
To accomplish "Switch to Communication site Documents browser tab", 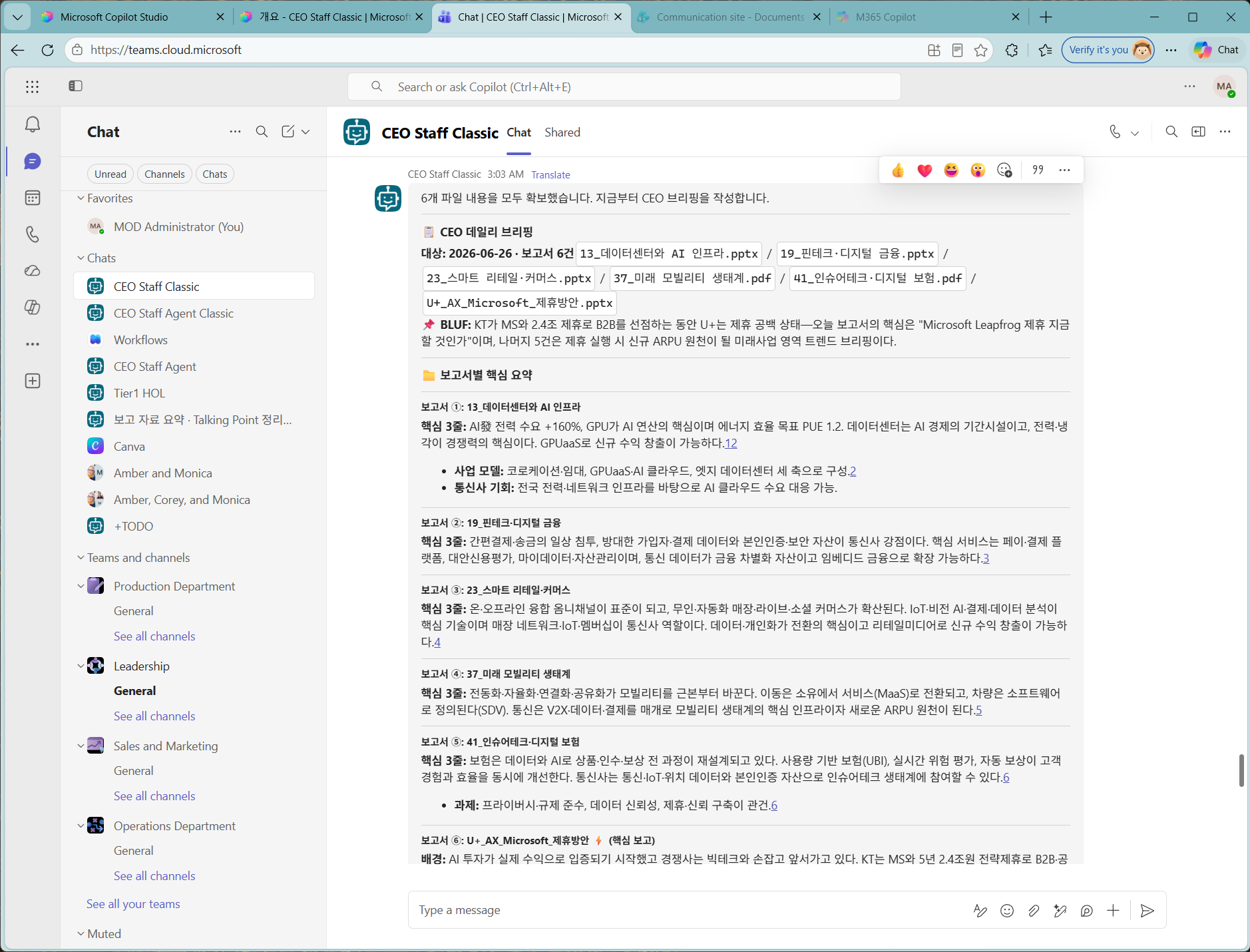I will click(x=729, y=17).
